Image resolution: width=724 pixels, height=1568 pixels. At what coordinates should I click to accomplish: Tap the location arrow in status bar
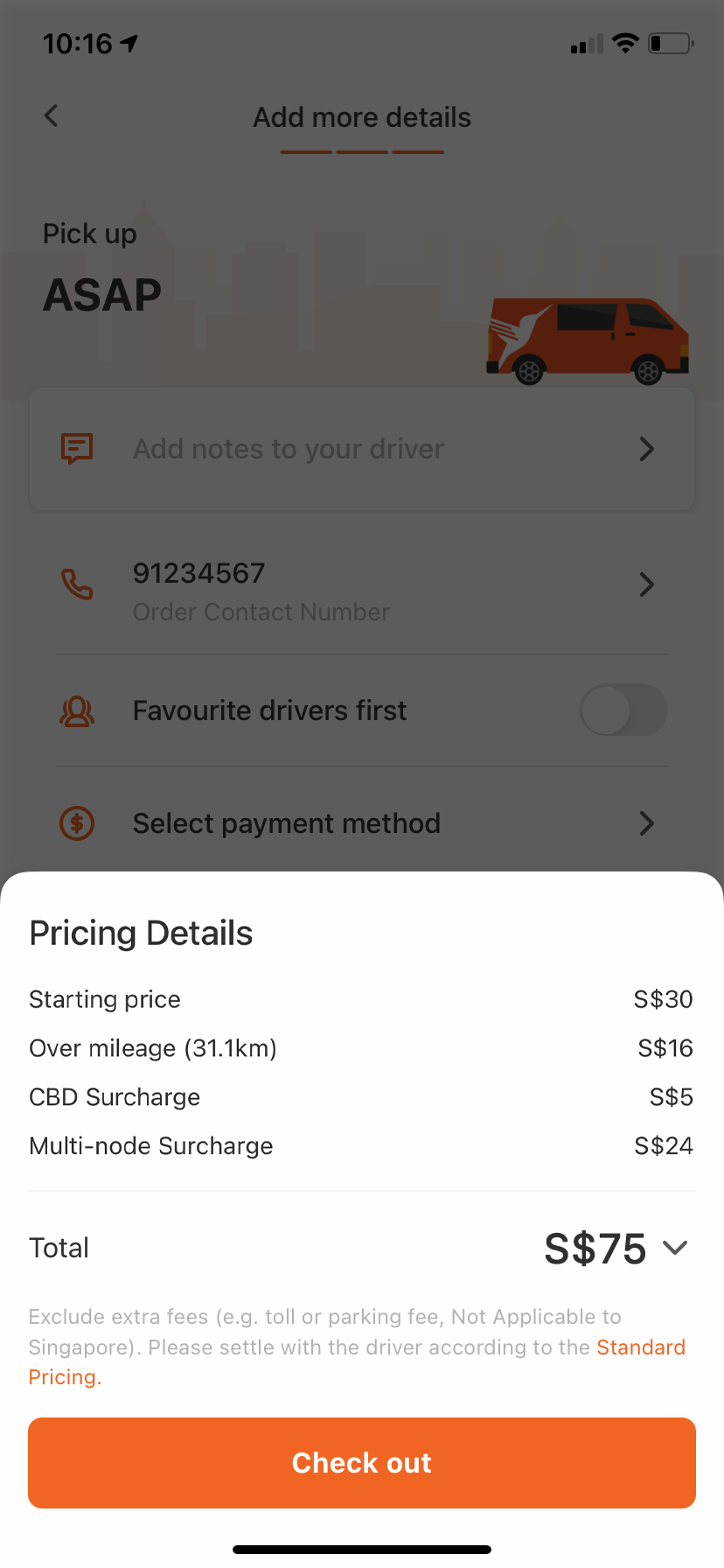click(129, 43)
